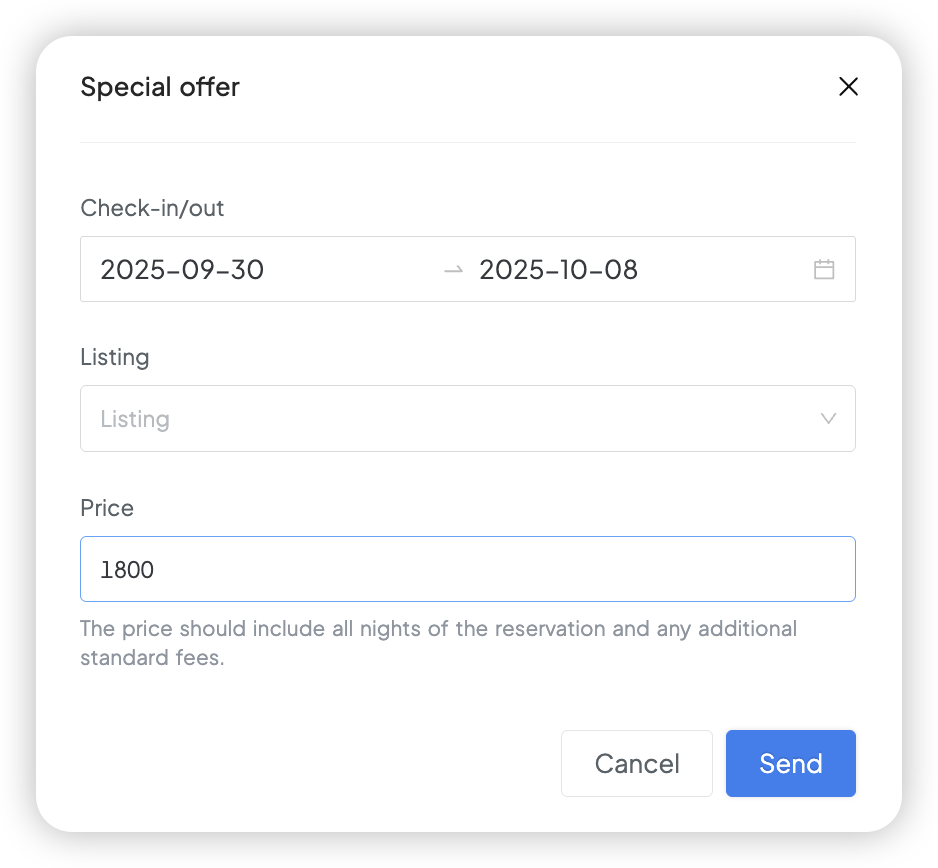Image resolution: width=938 pixels, height=868 pixels.
Task: Send the special offer
Action: click(x=790, y=764)
